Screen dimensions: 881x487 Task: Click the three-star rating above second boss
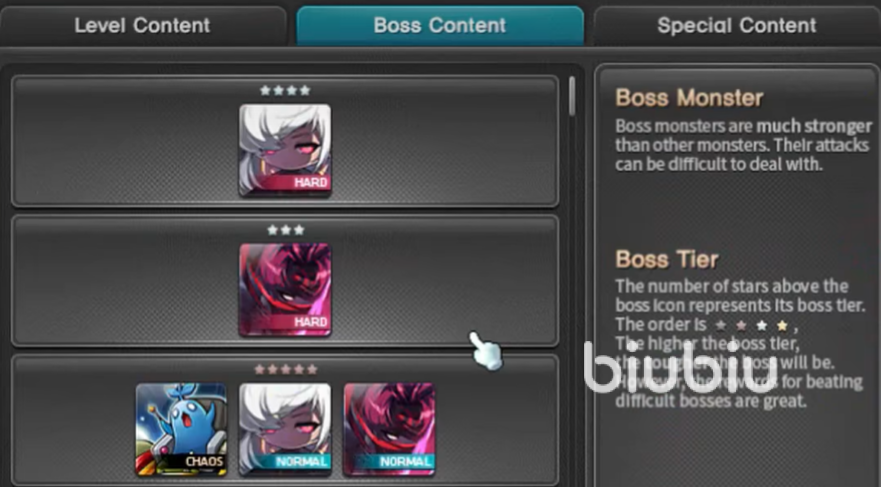285,230
